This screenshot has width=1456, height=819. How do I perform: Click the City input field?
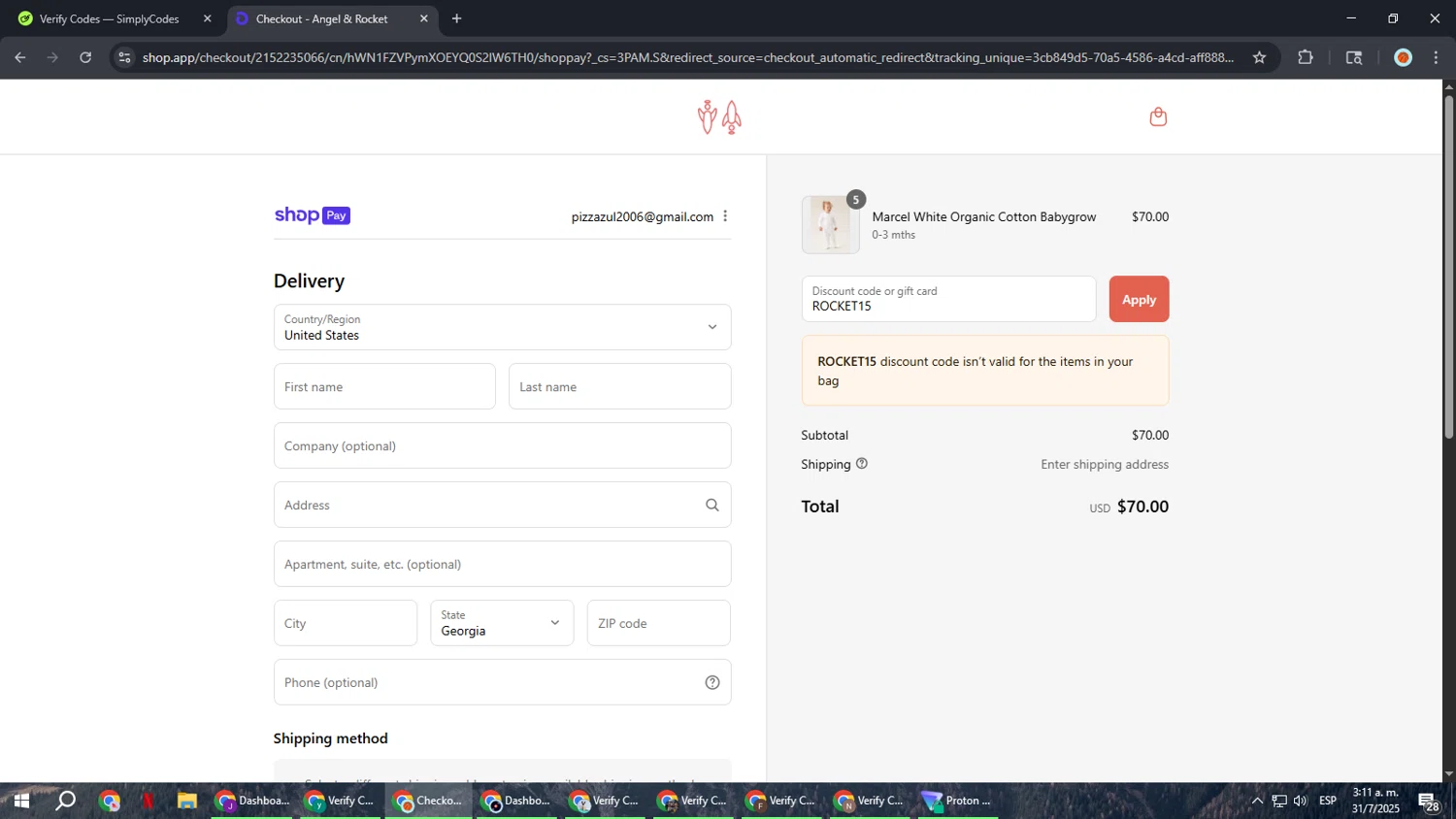point(346,623)
